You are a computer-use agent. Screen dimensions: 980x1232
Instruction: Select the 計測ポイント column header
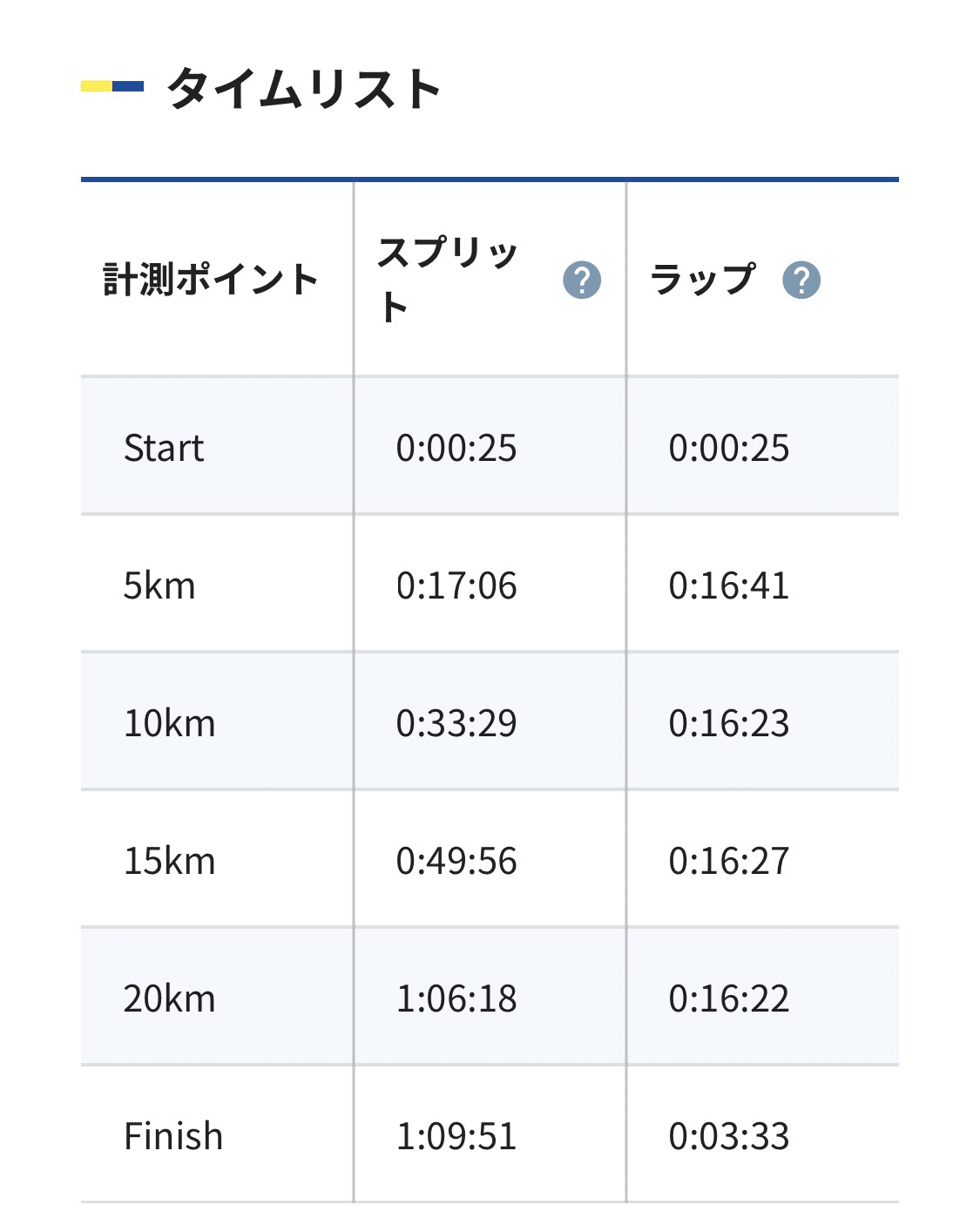pyautogui.click(x=211, y=281)
